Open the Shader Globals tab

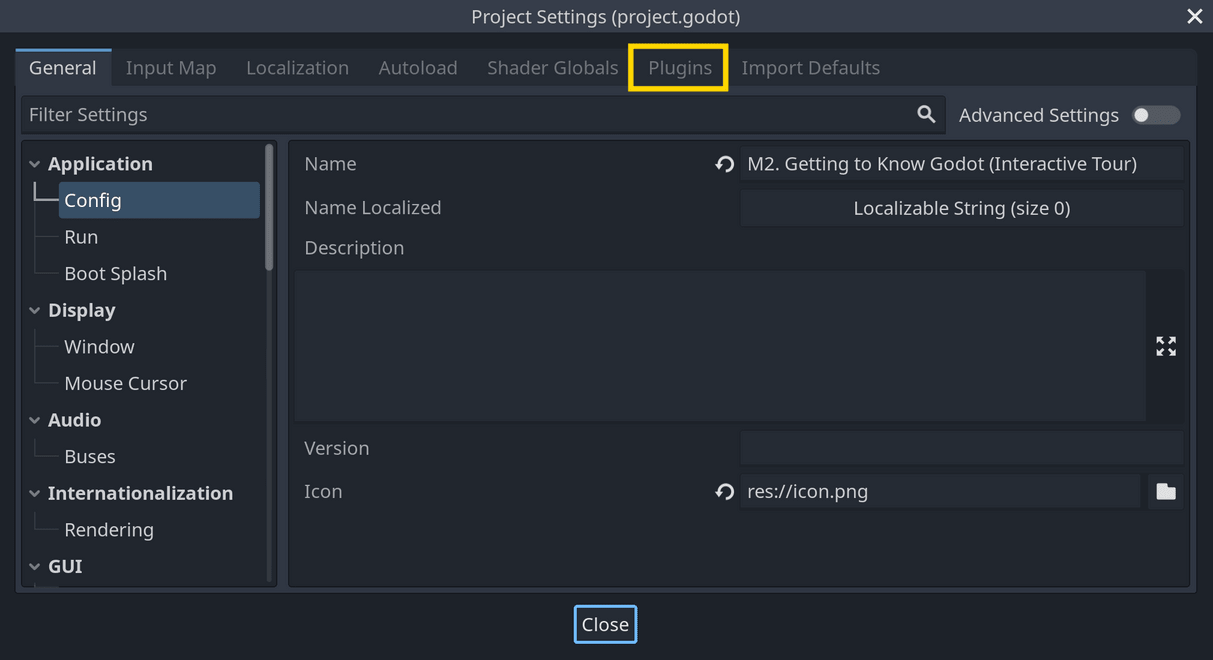pyautogui.click(x=552, y=68)
